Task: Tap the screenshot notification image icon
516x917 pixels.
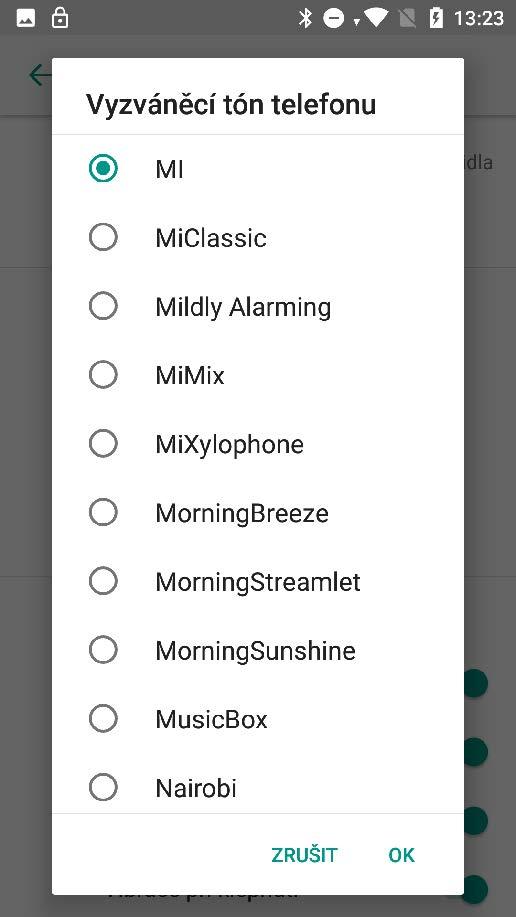Action: point(26,19)
